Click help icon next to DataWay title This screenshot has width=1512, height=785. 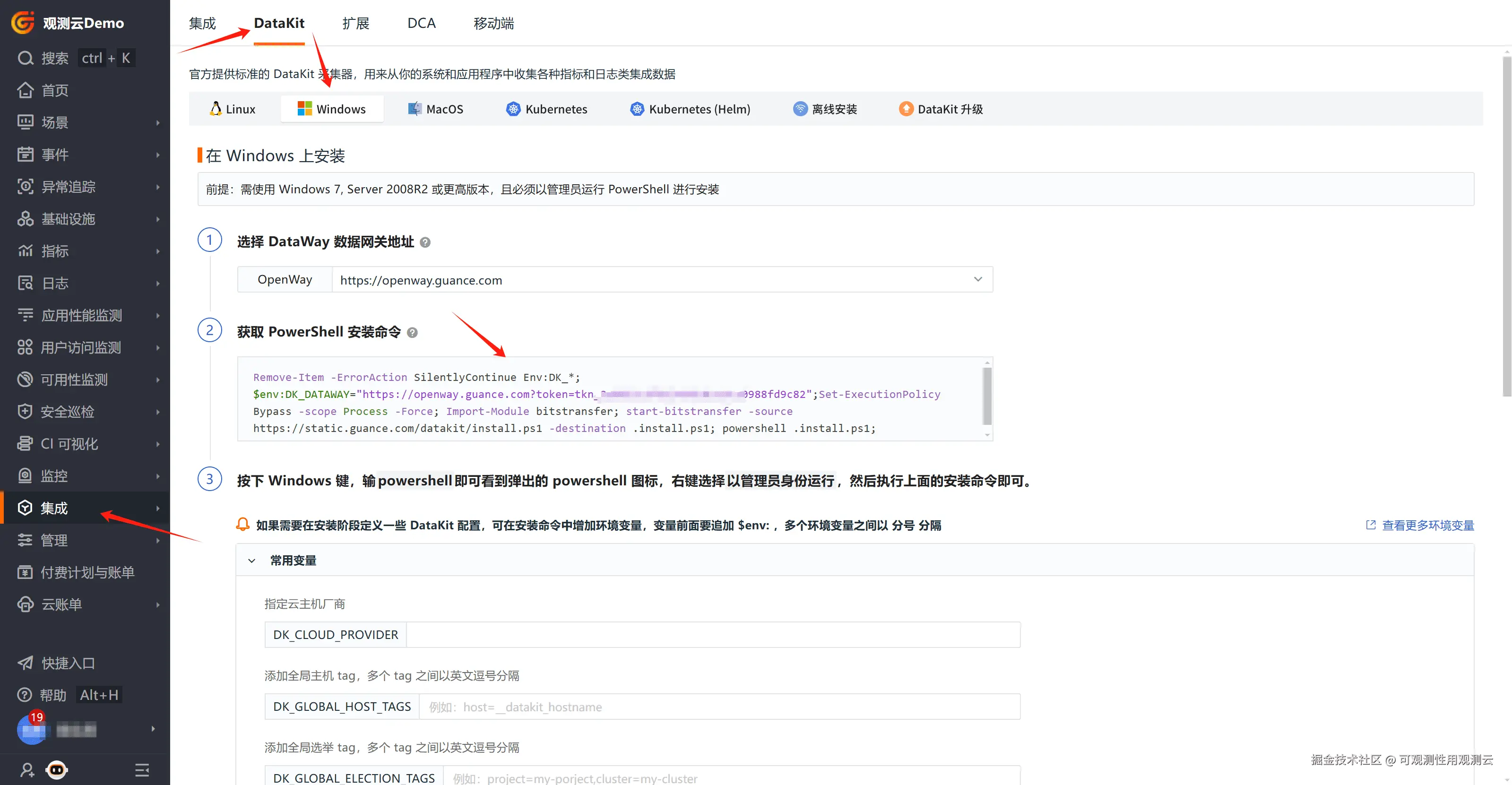click(x=425, y=242)
